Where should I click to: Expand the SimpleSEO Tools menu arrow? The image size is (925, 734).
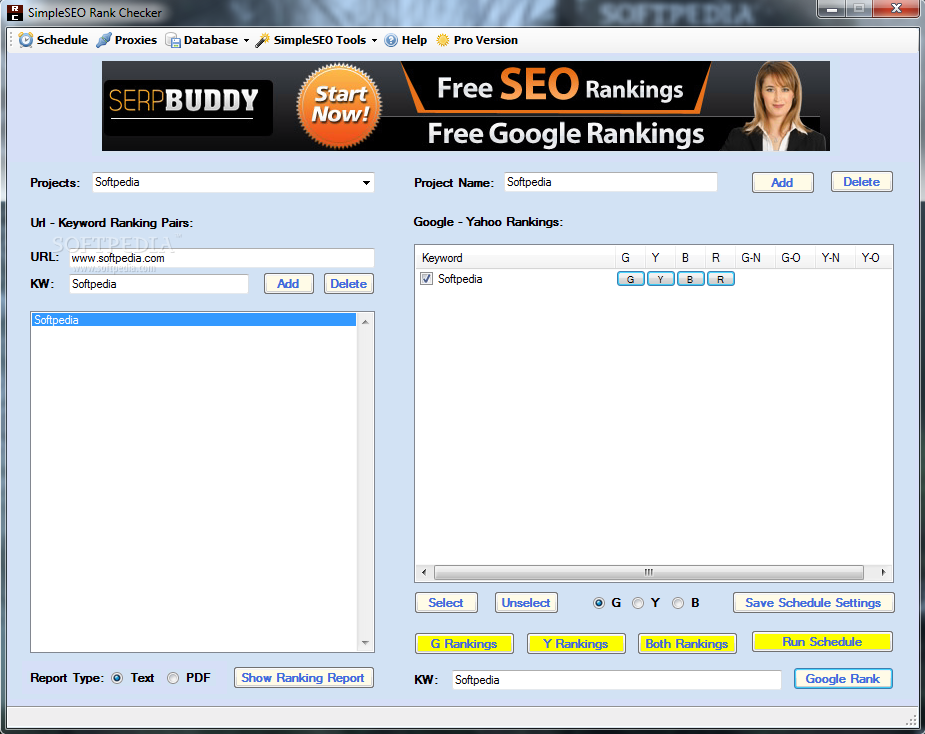(374, 41)
